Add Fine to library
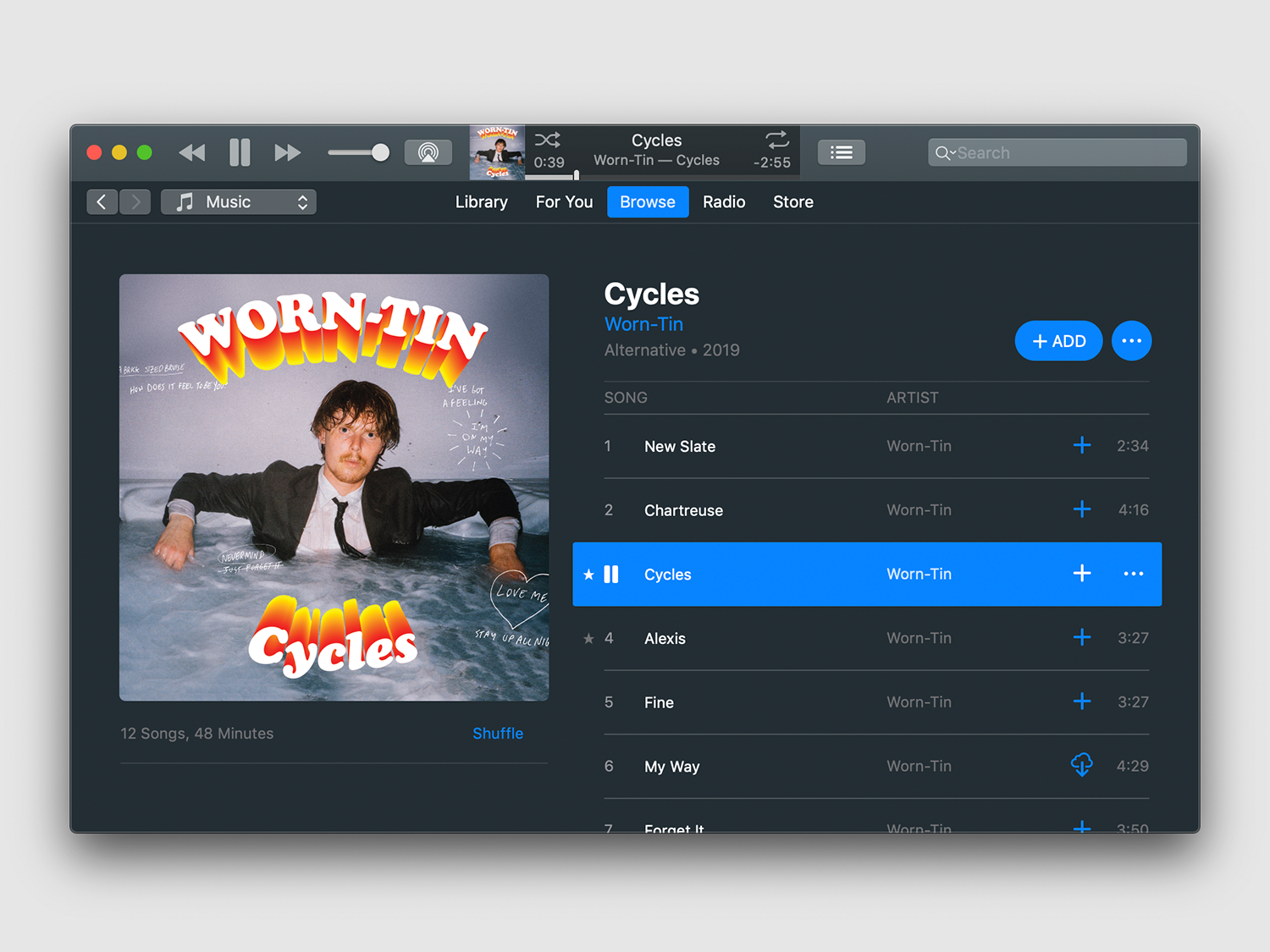Viewport: 1270px width, 952px height. click(x=1081, y=702)
